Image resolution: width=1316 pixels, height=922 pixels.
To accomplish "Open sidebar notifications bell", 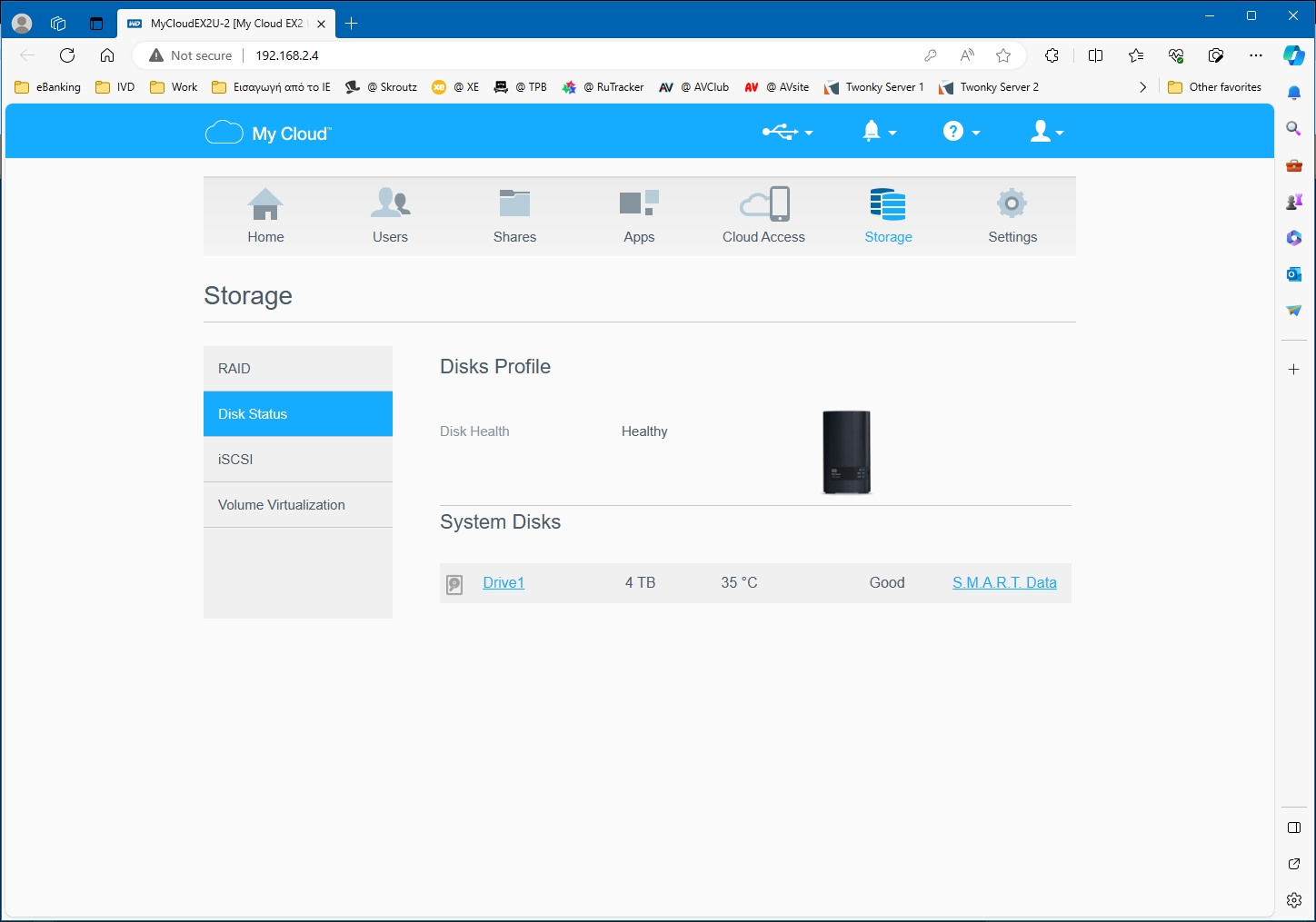I will [1294, 93].
